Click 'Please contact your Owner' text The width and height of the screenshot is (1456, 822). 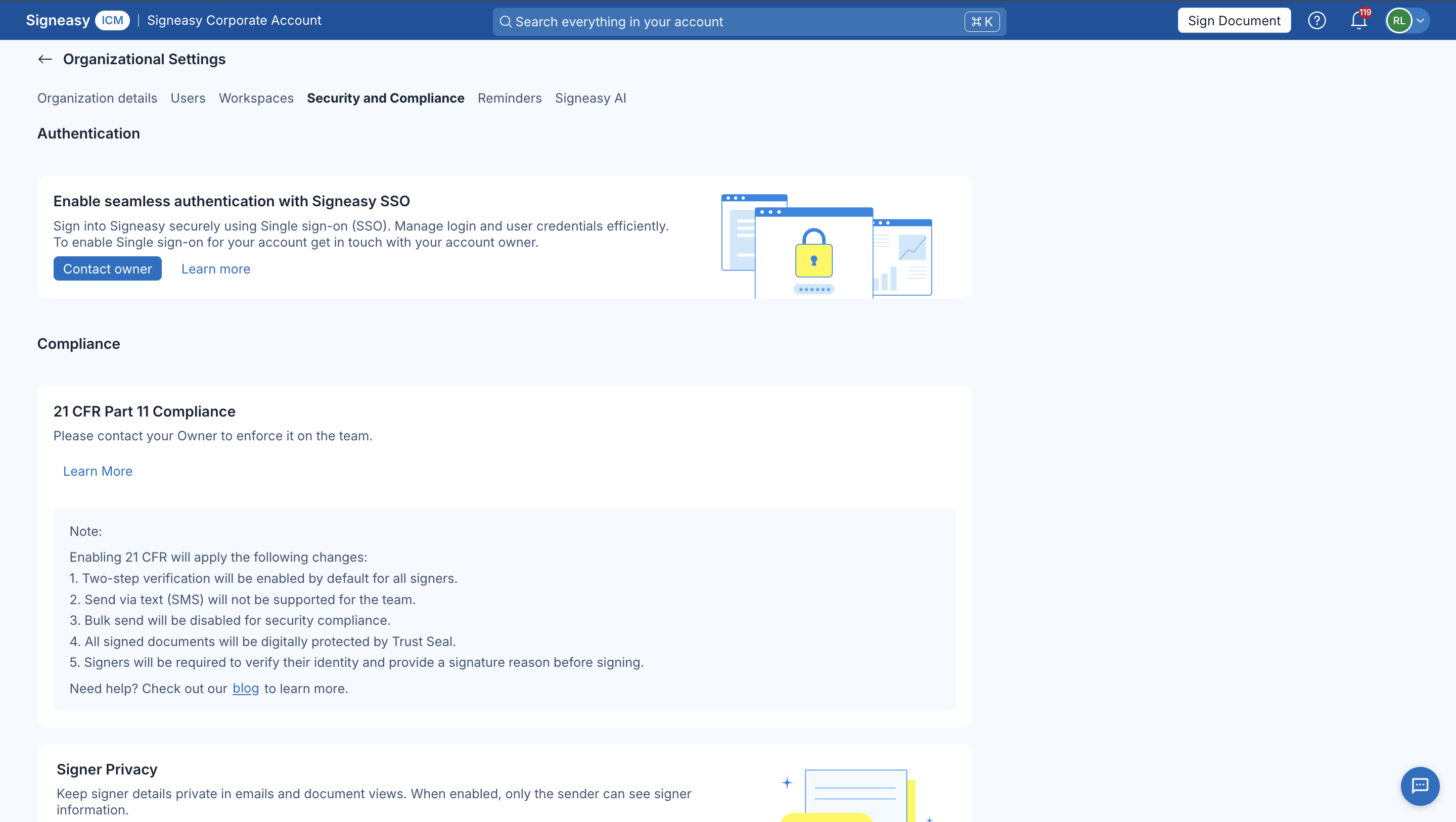[212, 436]
